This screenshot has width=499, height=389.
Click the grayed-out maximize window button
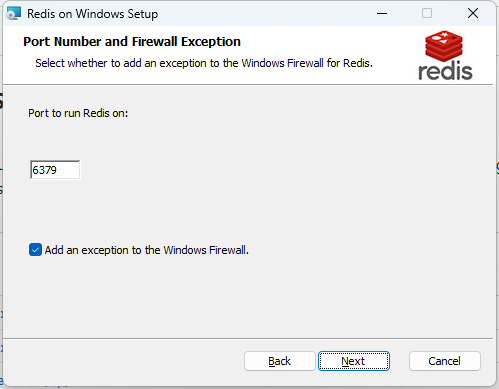pyautogui.click(x=427, y=14)
